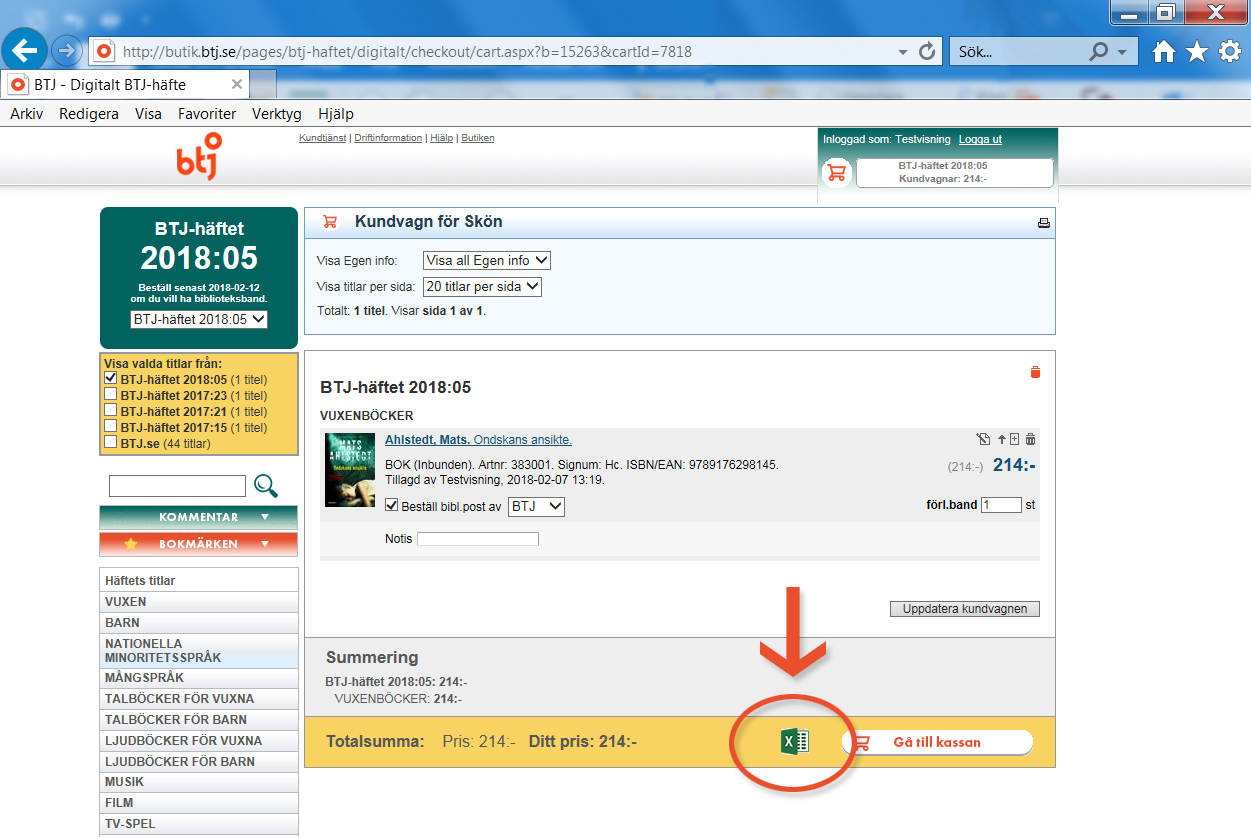Select Häftets titlar in sidebar
This screenshot has height=837, width=1251.
point(199,581)
